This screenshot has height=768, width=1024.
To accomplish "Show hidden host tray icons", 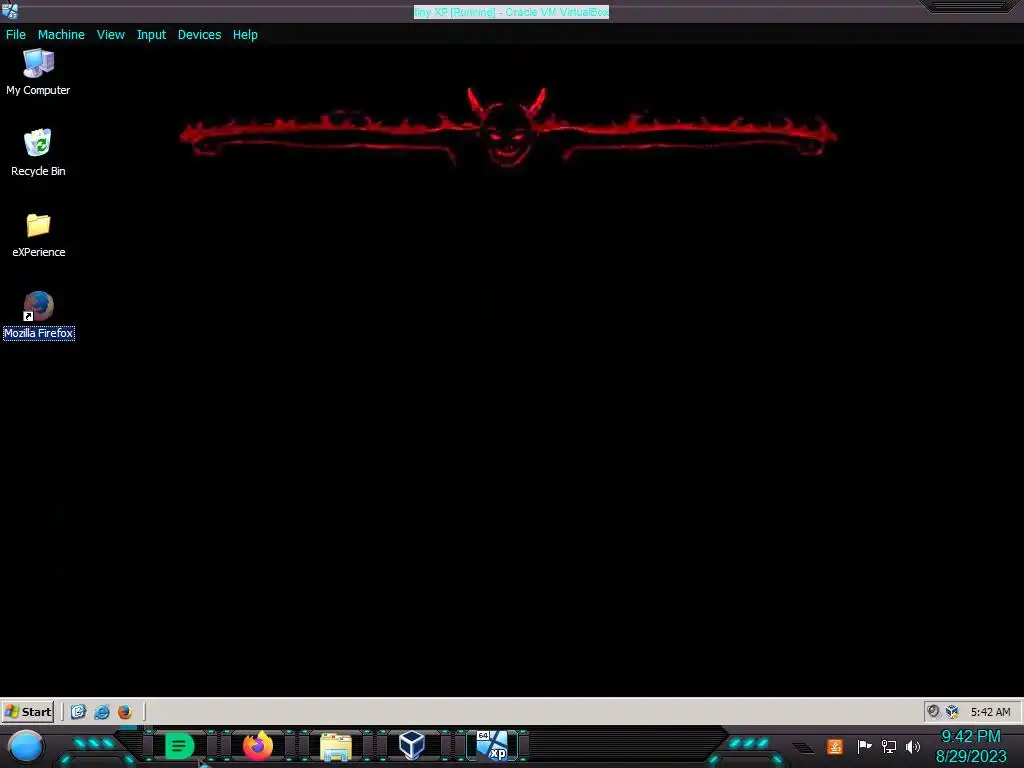I will point(803,748).
